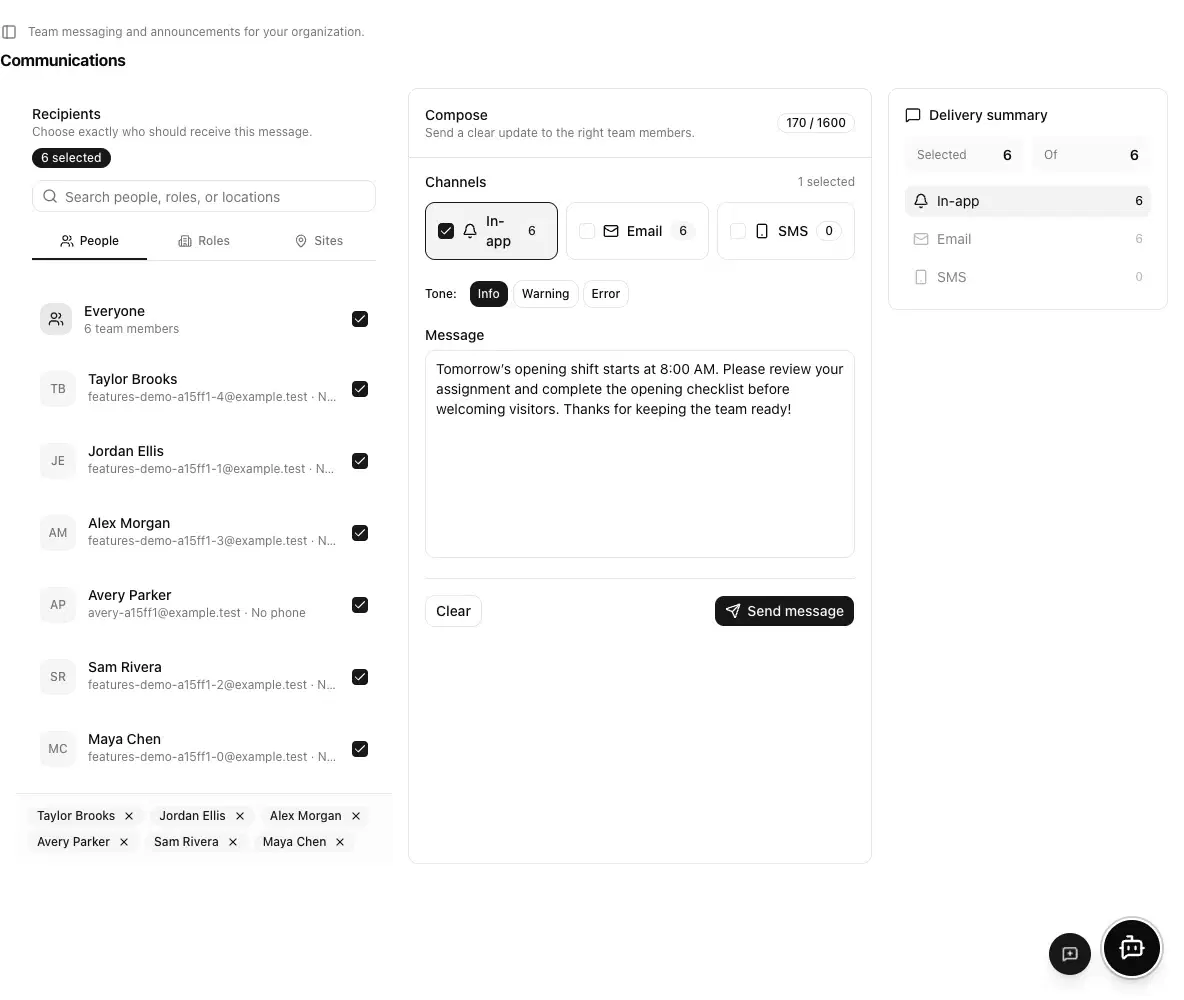Click Send message button
This screenshot has width=1184, height=1000.
pos(784,611)
